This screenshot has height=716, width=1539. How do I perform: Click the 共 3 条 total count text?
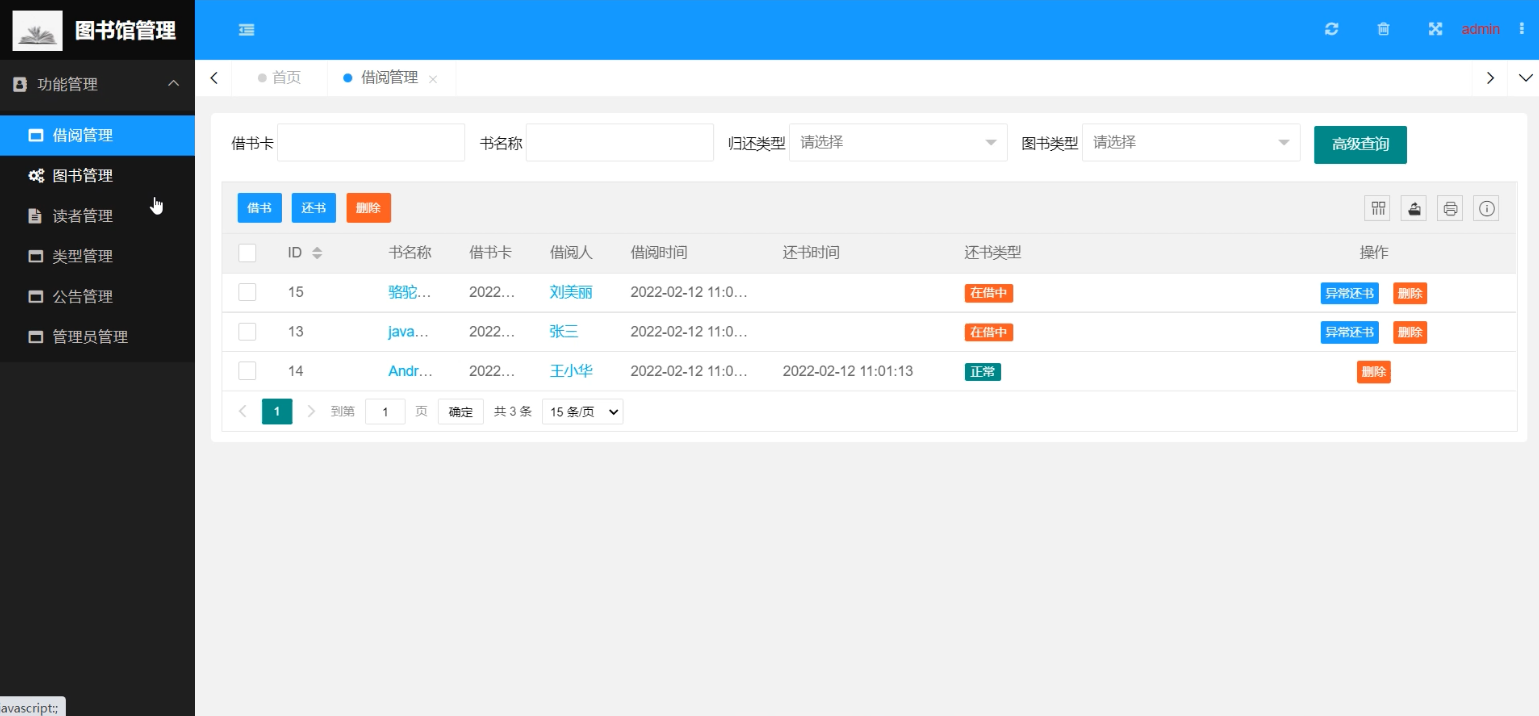click(x=513, y=411)
